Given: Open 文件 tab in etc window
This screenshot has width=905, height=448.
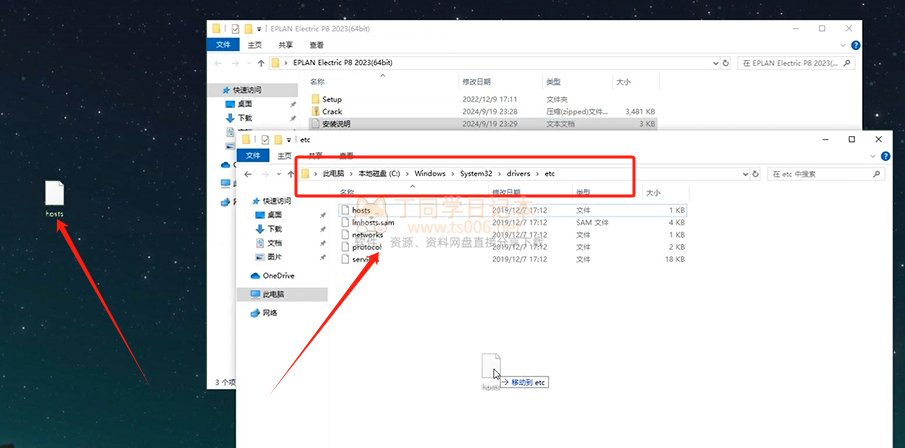Looking at the screenshot, I should click(x=253, y=156).
